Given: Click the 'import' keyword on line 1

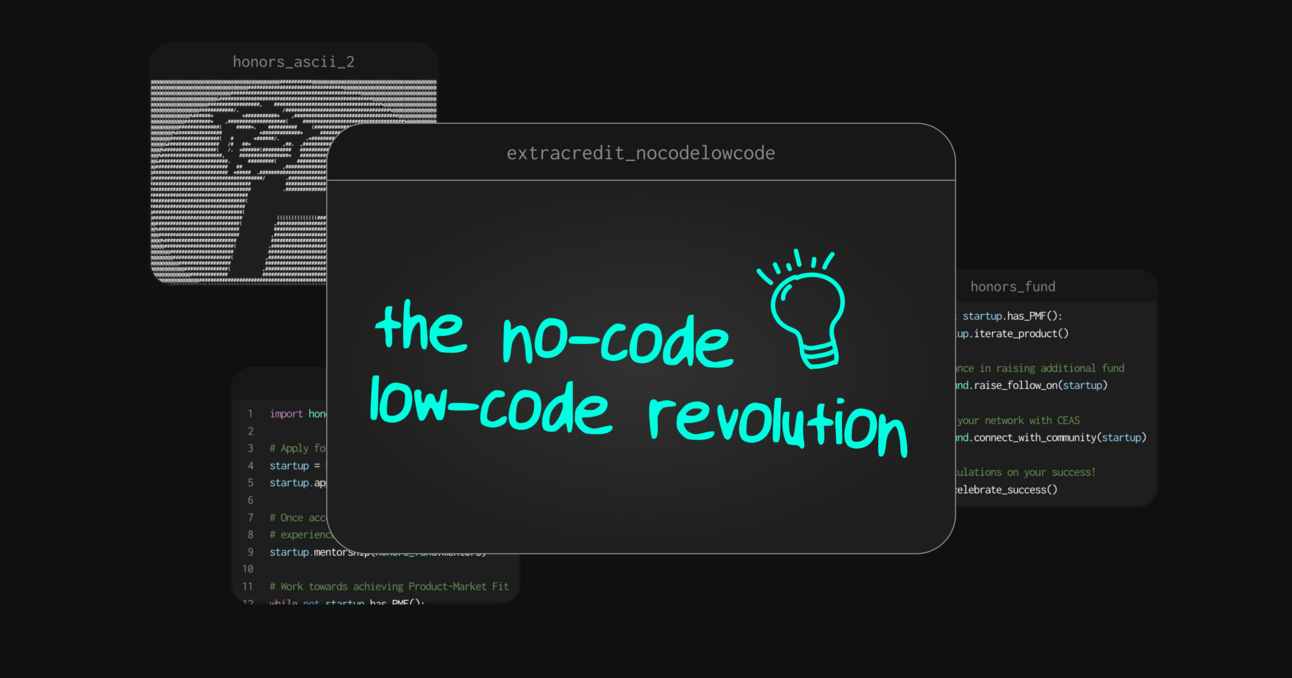Looking at the screenshot, I should [286, 414].
